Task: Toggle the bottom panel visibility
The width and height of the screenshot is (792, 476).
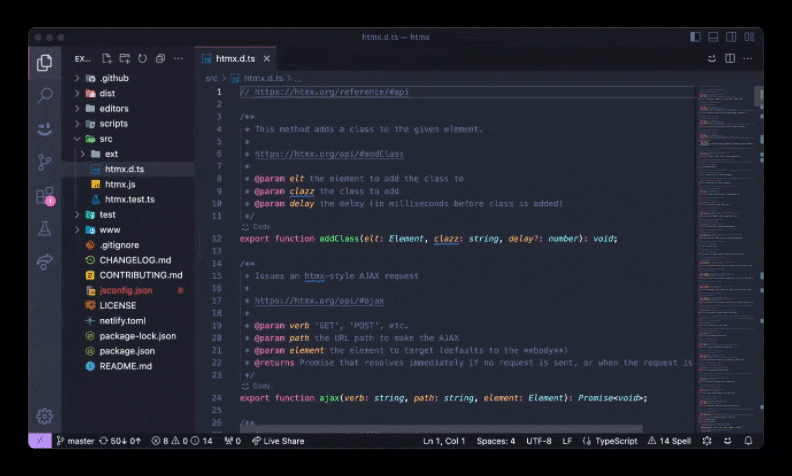Action: [x=713, y=37]
